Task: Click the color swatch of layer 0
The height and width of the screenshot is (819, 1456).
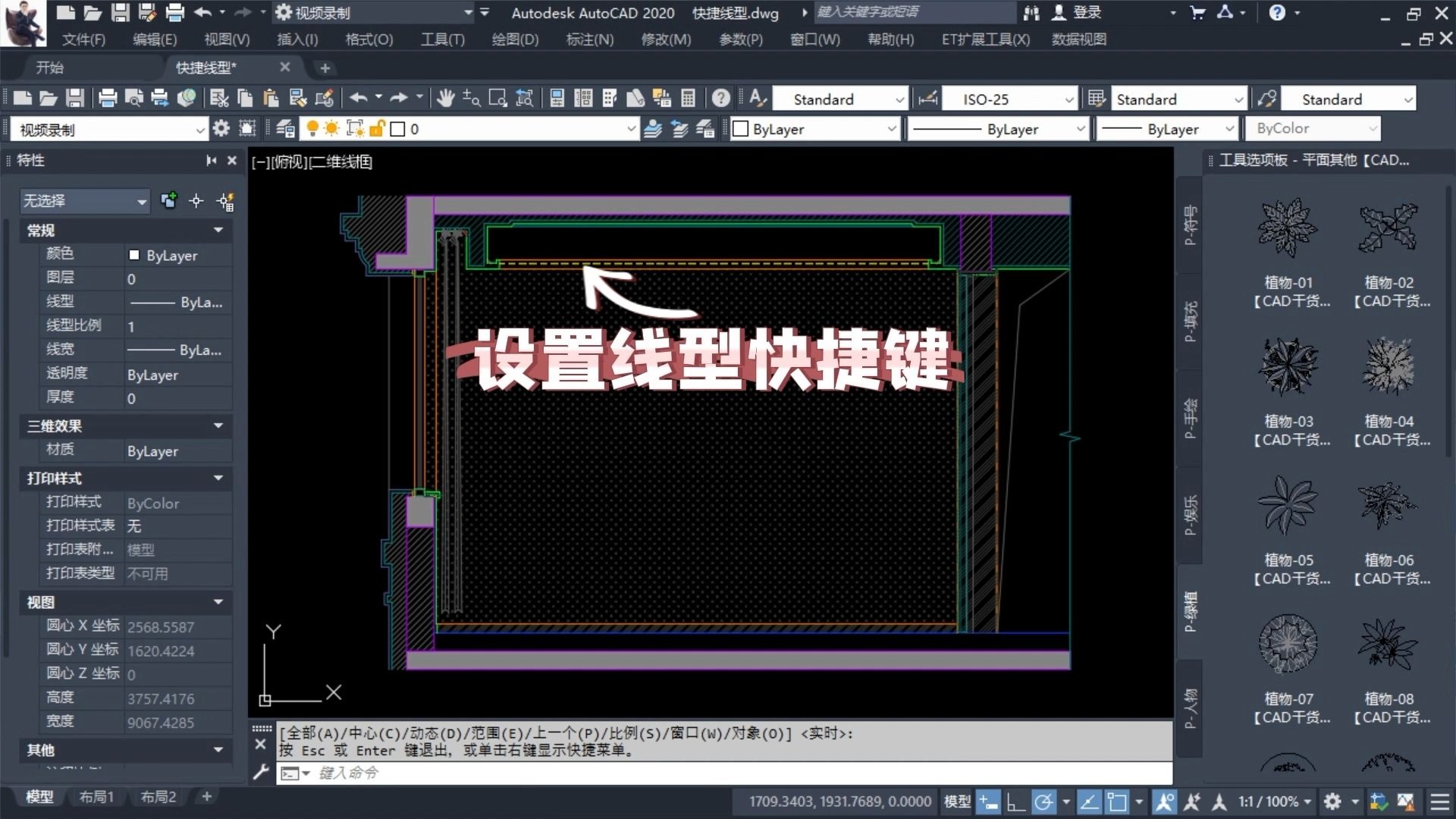Action: [397, 129]
